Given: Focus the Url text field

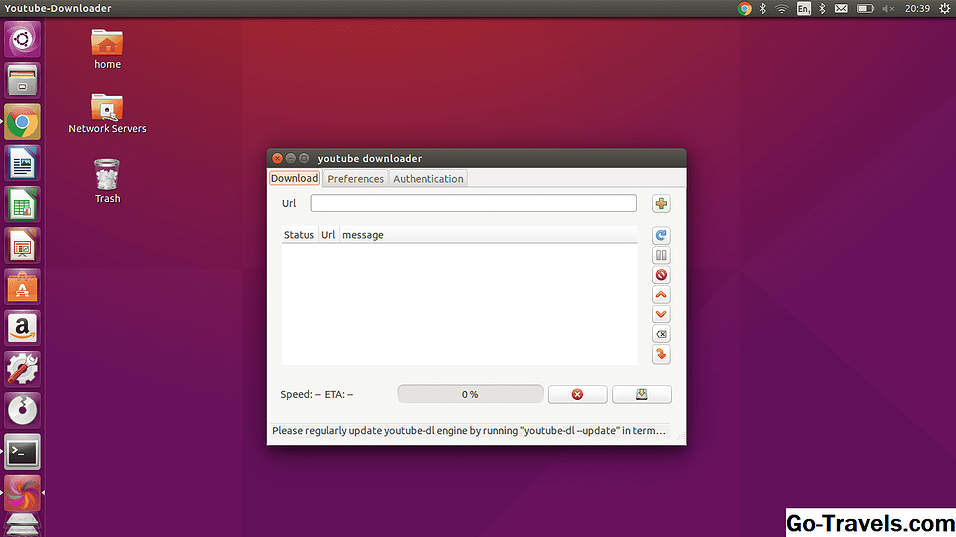Looking at the screenshot, I should click(x=473, y=203).
